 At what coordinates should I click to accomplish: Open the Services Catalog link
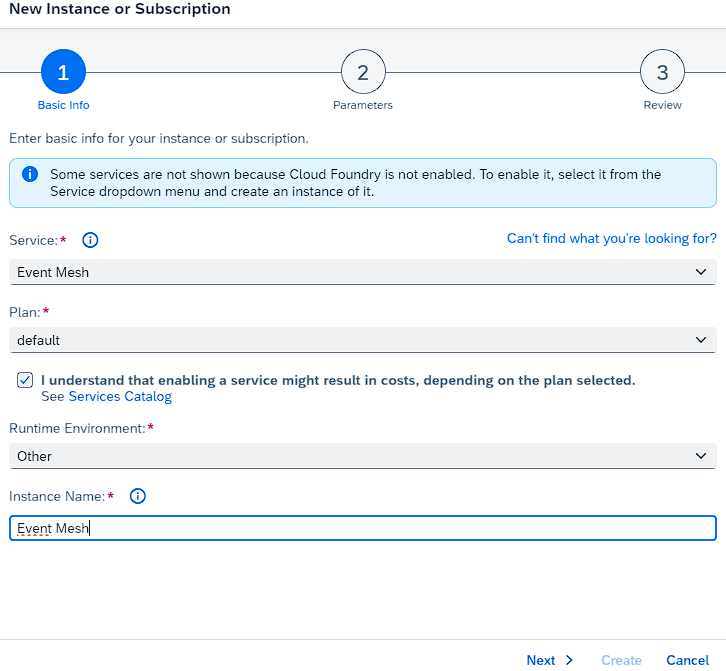(x=120, y=397)
